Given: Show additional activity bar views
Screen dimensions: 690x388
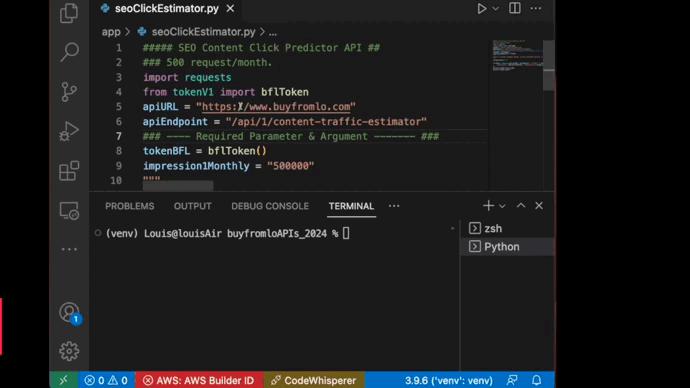Looking at the screenshot, I should [x=69, y=249].
